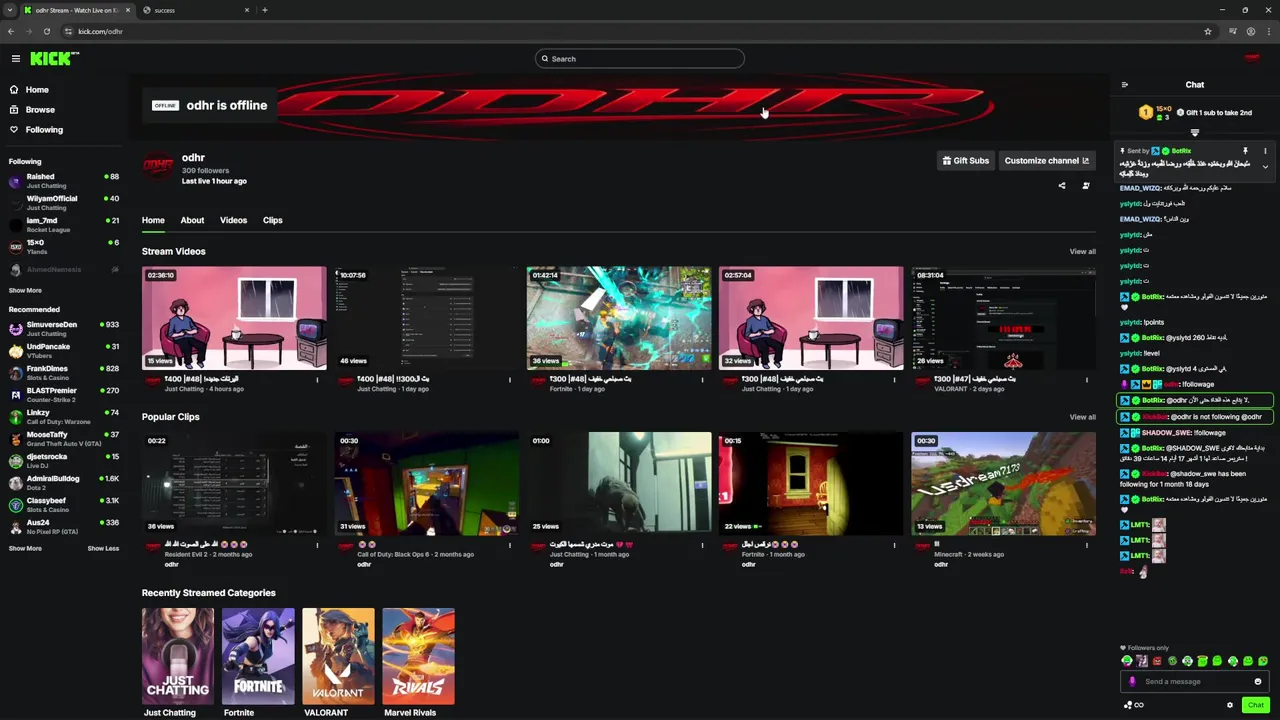Open chat settings gear icon
Image resolution: width=1280 pixels, height=720 pixels.
1230,705
